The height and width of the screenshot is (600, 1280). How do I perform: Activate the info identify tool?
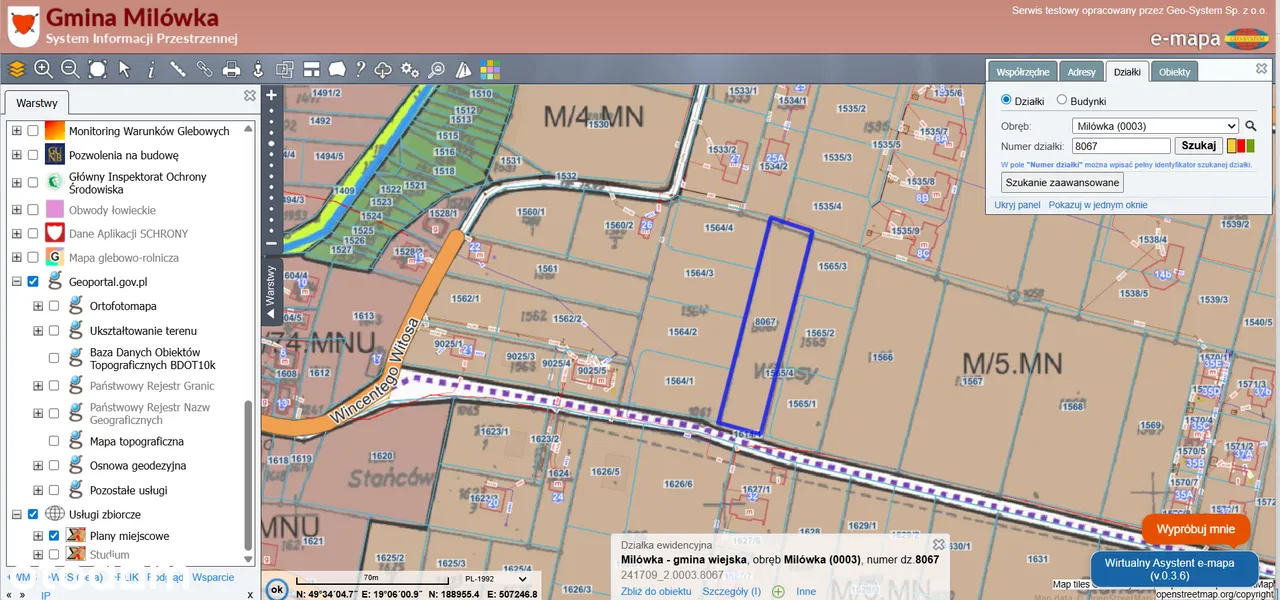151,69
